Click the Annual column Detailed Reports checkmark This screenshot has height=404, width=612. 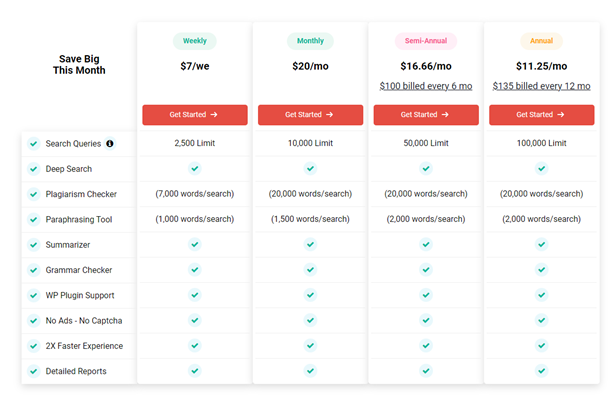[x=541, y=371]
